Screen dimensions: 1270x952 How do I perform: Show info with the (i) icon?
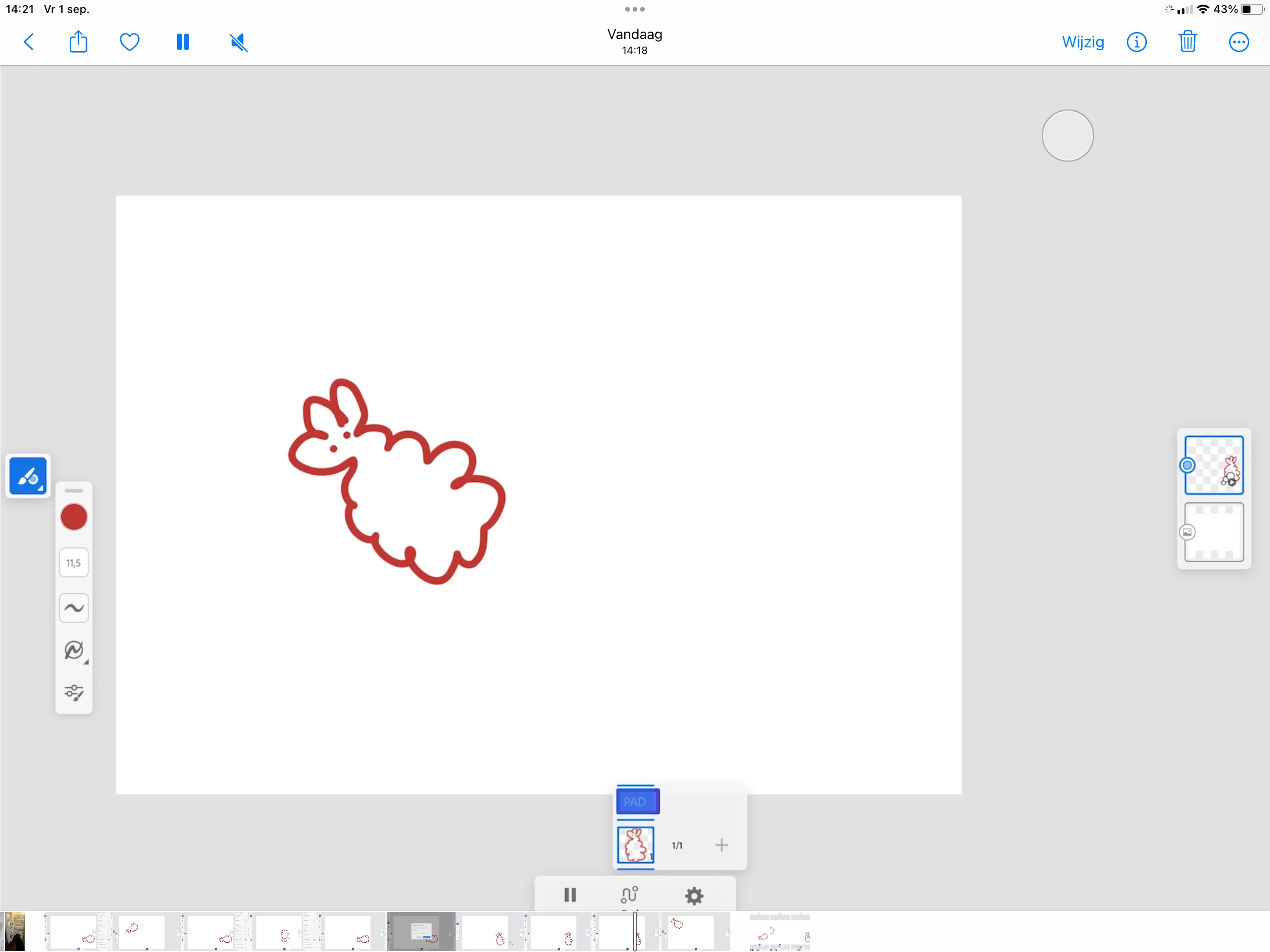(x=1136, y=42)
